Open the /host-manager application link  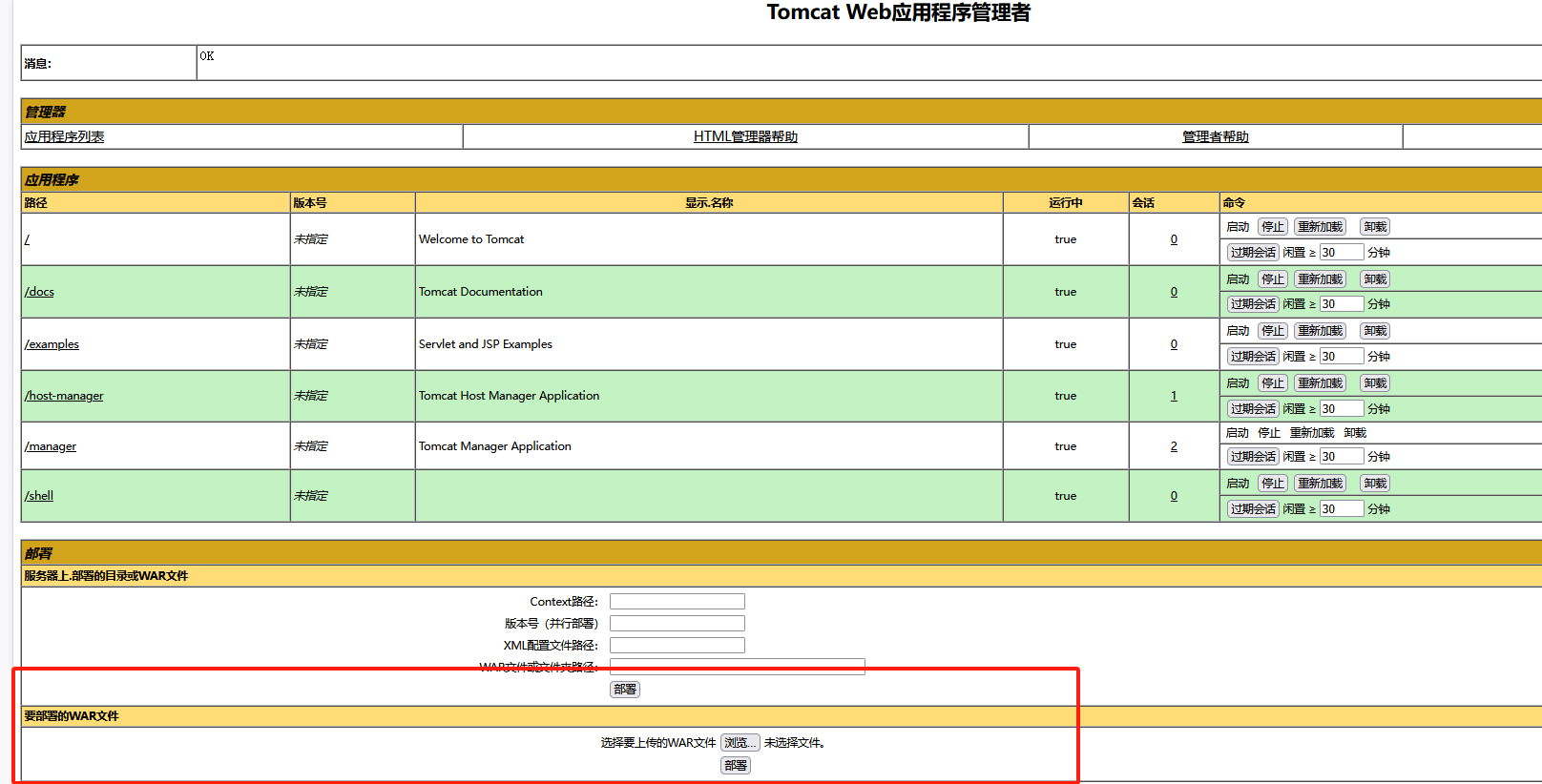[x=64, y=396]
